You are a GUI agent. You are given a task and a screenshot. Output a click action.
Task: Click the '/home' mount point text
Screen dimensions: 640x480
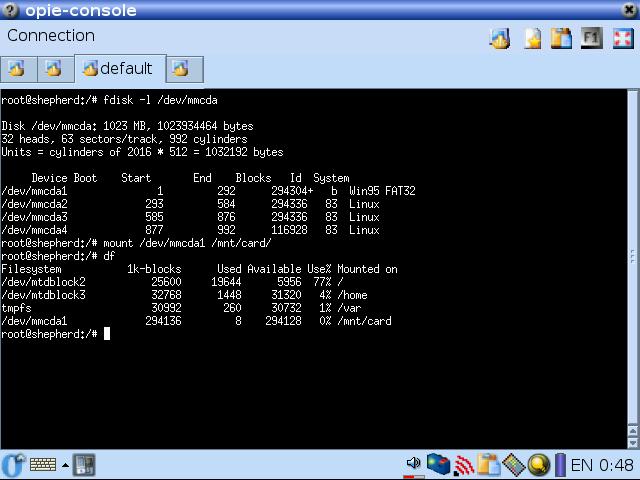[x=352, y=295]
